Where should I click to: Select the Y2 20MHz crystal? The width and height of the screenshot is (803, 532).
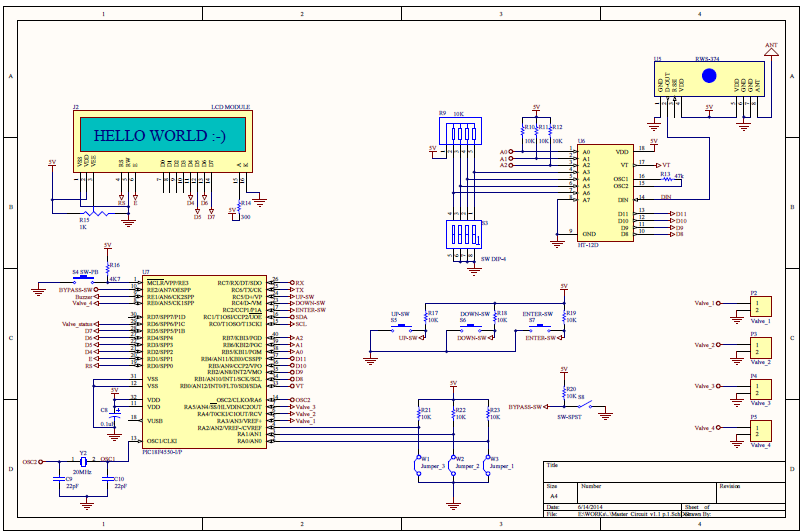coord(83,461)
